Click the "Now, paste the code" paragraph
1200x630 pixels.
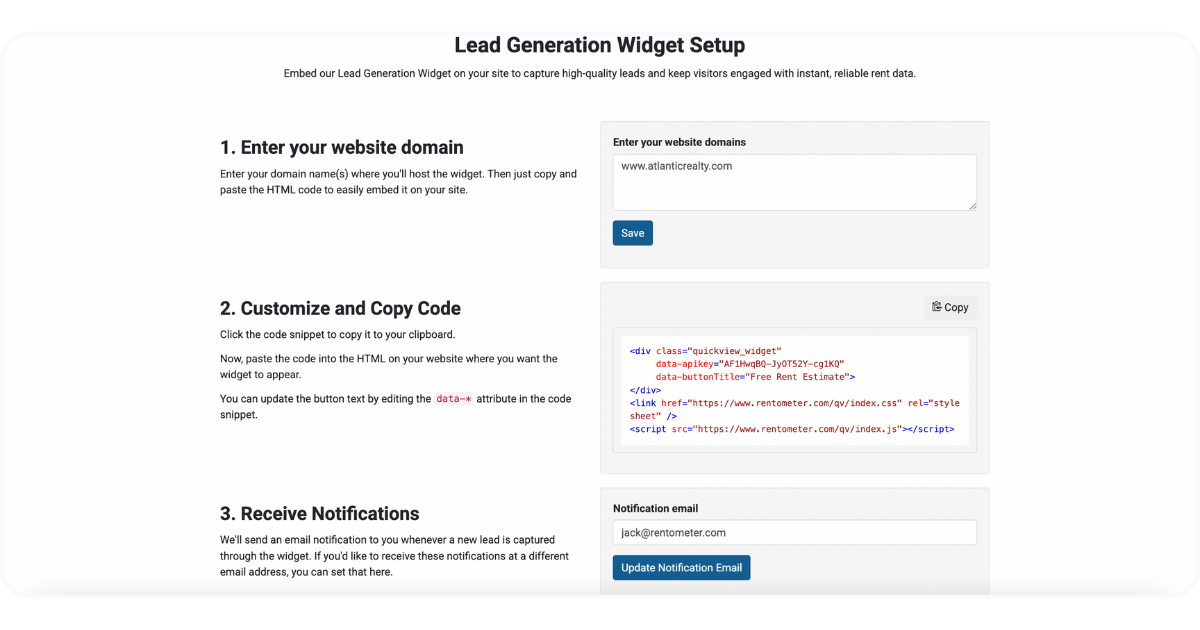click(389, 366)
